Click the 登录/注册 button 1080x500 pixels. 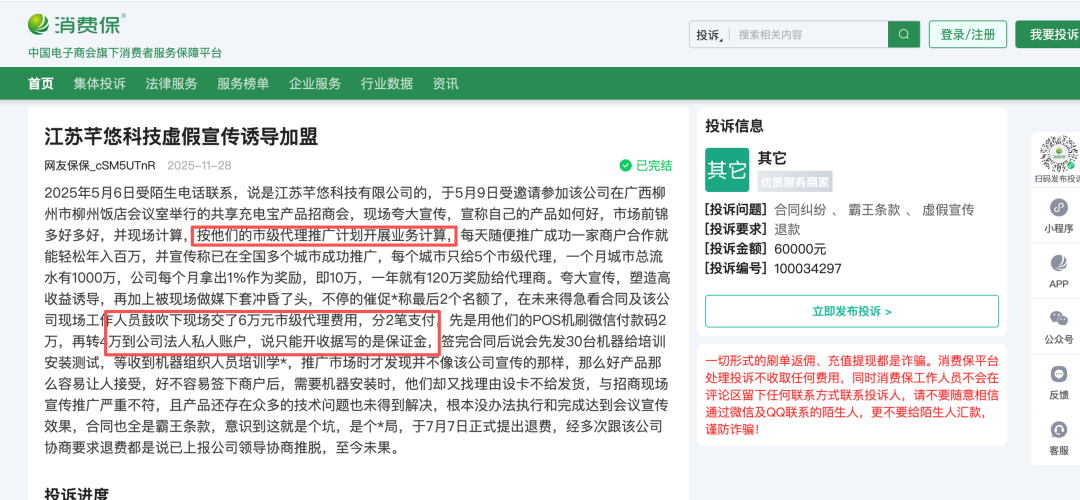coord(967,34)
